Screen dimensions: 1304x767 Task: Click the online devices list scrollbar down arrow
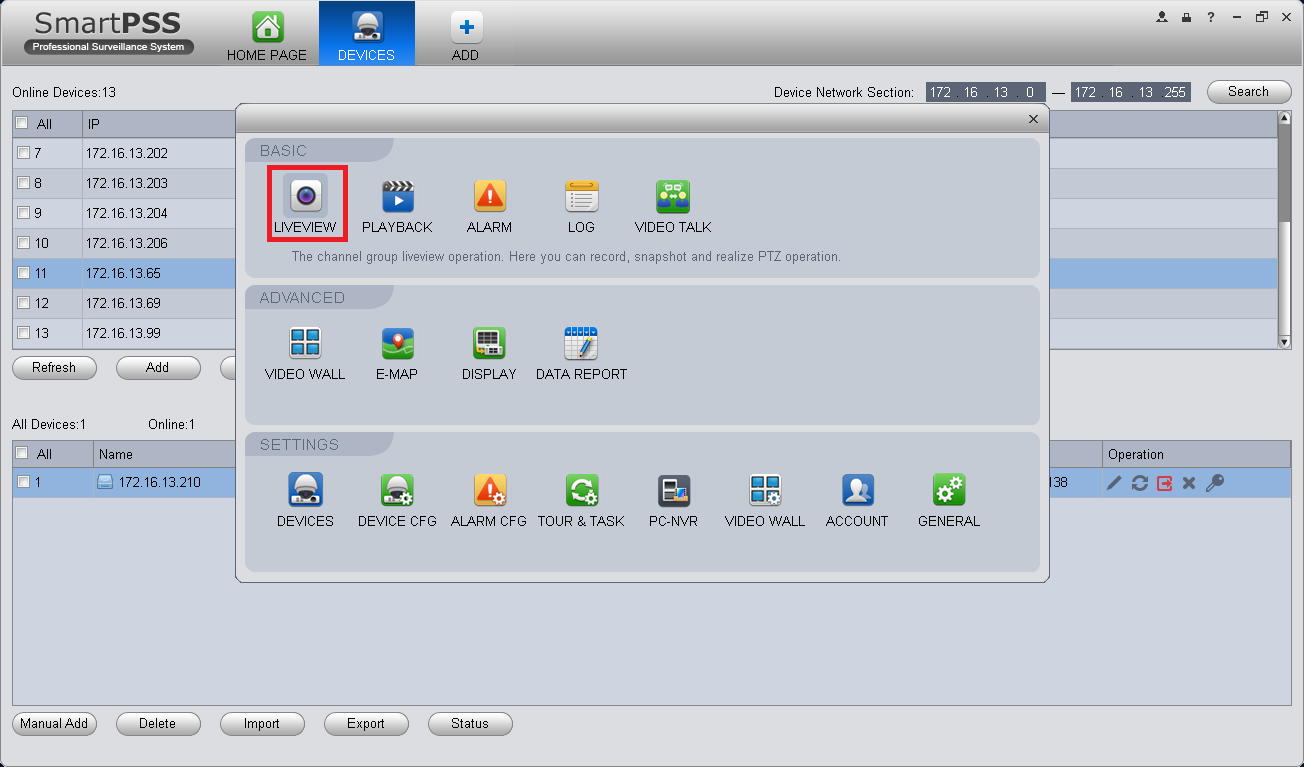point(1285,342)
